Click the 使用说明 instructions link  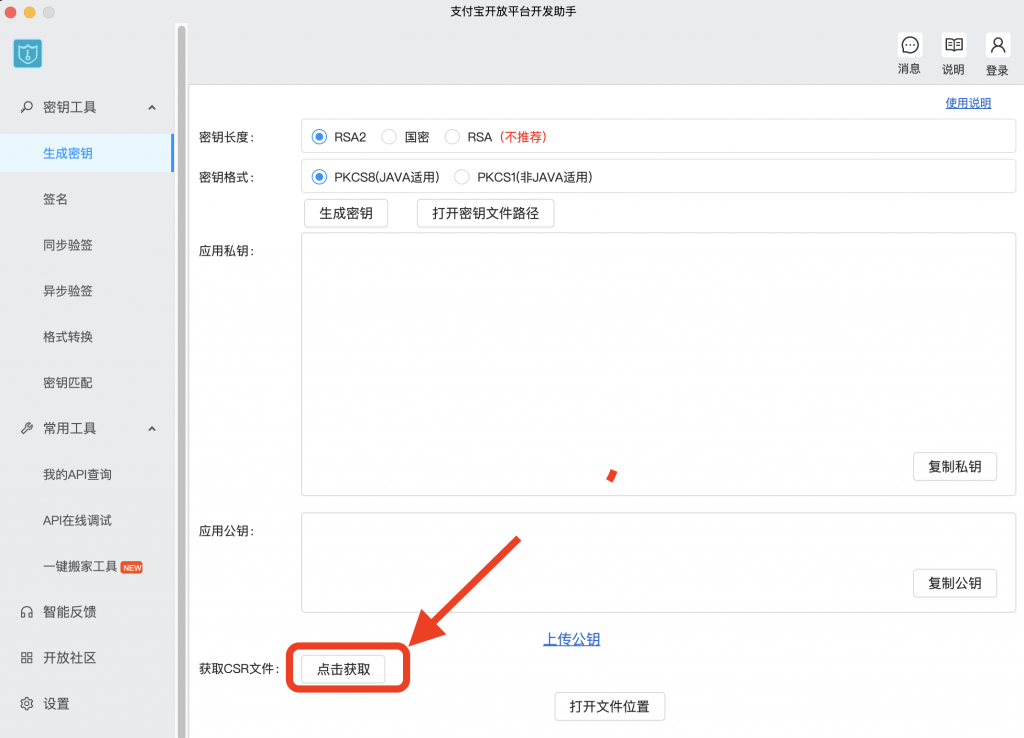click(968, 102)
